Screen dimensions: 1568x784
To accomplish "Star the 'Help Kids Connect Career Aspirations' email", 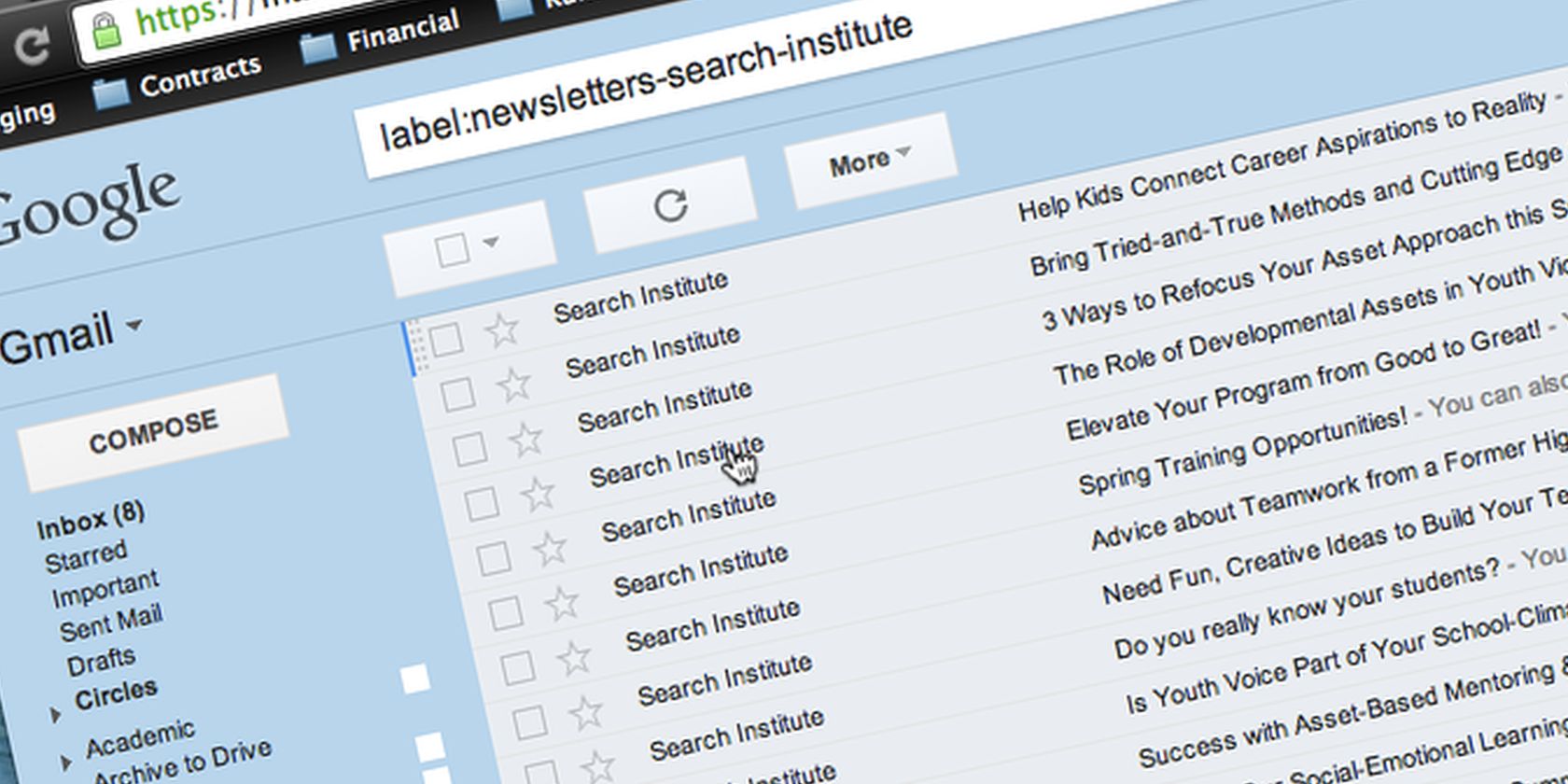I will (x=502, y=329).
